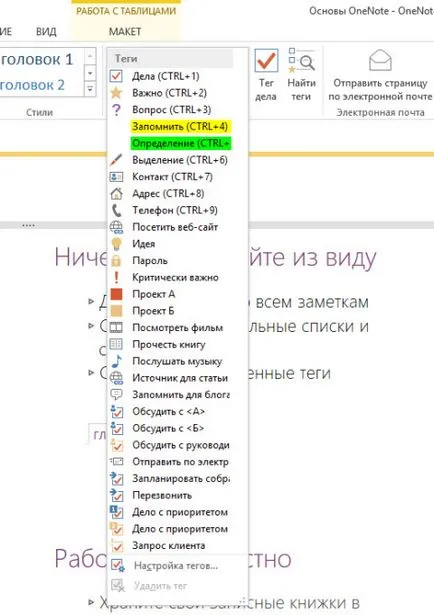Toggle Обсудить с <А> checkbox tag
The width and height of the screenshot is (434, 615).
click(117, 411)
